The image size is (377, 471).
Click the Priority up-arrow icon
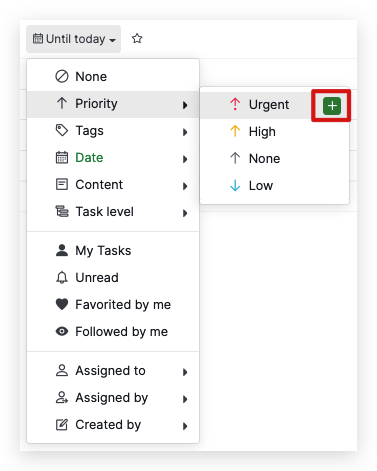click(x=62, y=103)
